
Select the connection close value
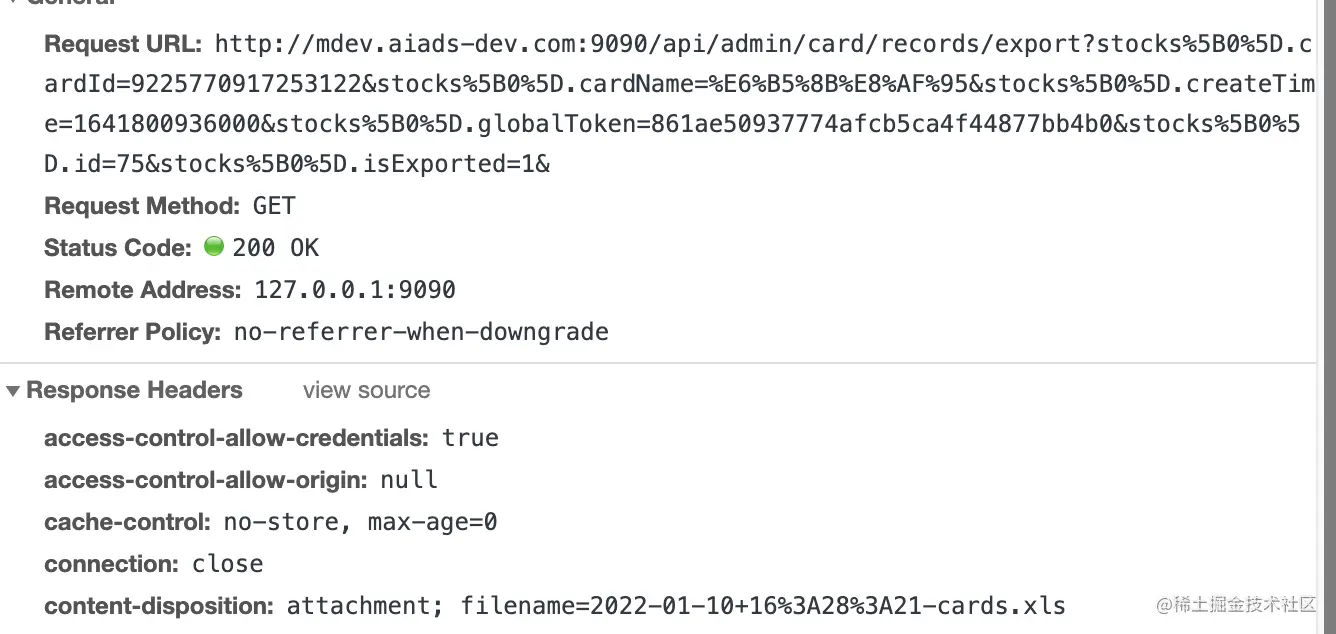click(228, 564)
